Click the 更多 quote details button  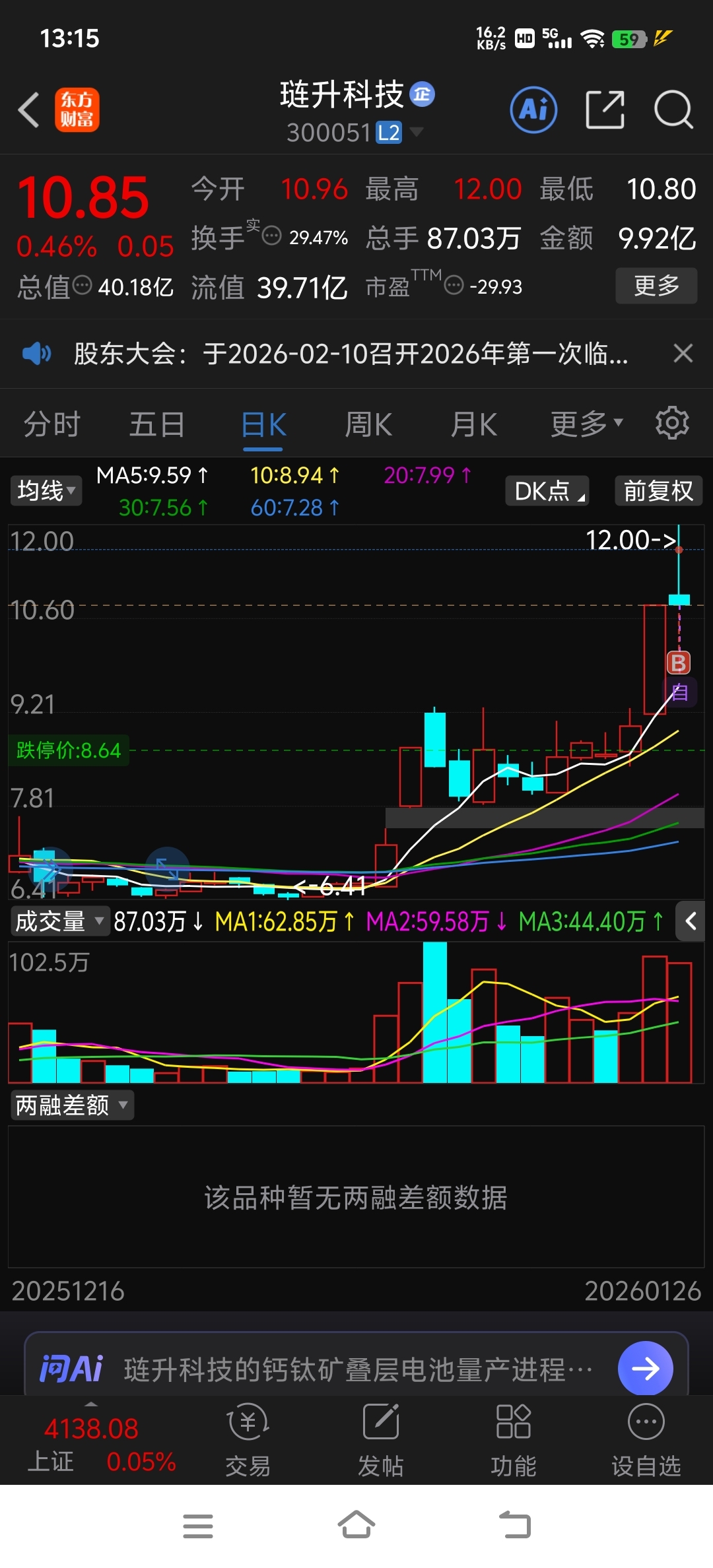(656, 286)
